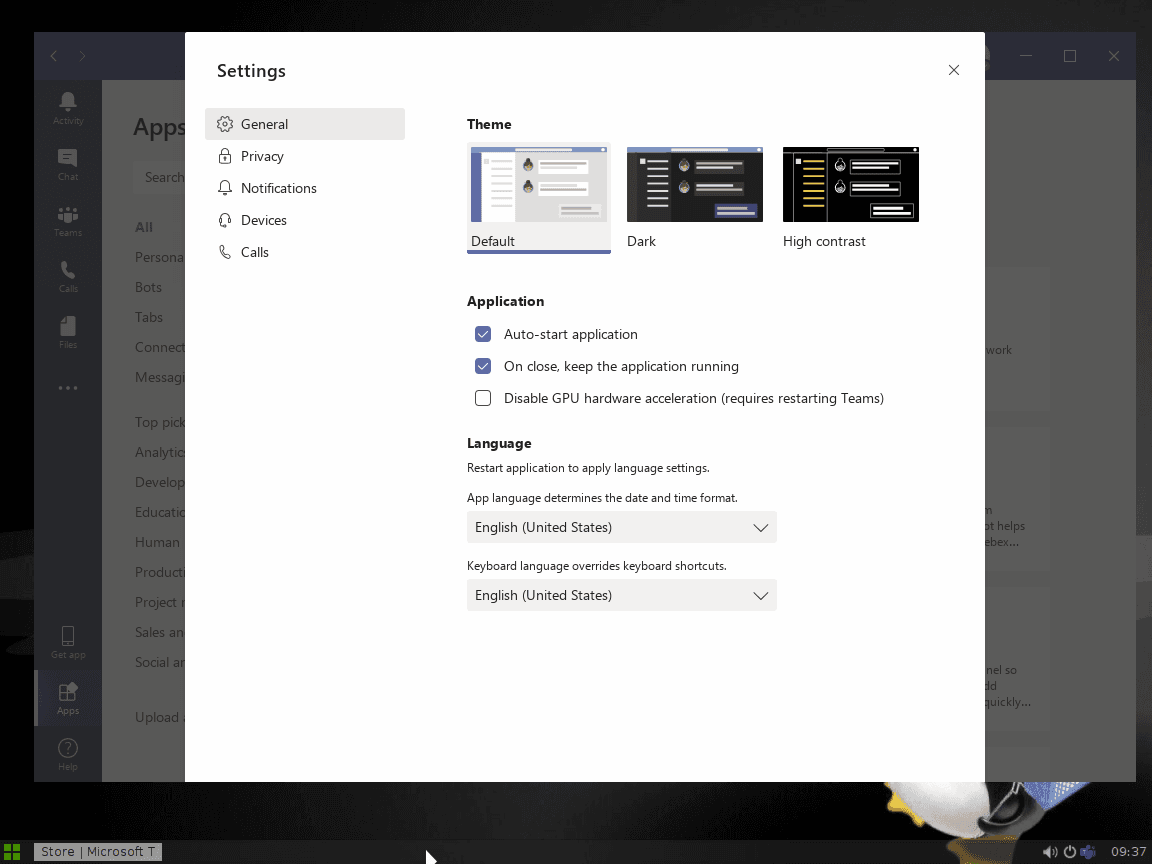The image size is (1152, 864).
Task: Select the Calls settings section
Action: coord(255,252)
